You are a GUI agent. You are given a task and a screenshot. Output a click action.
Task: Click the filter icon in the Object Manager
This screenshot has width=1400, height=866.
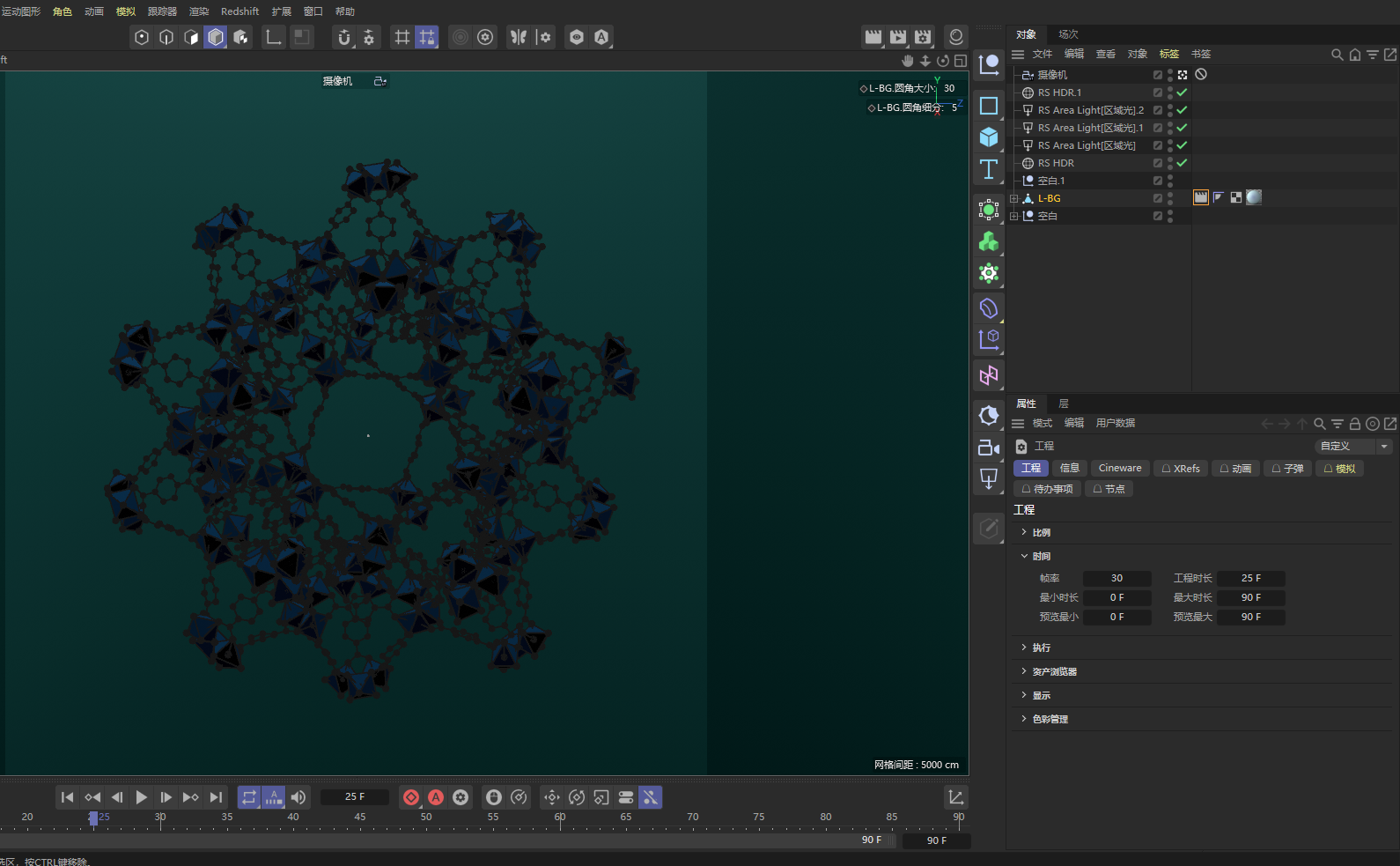pos(1373,55)
